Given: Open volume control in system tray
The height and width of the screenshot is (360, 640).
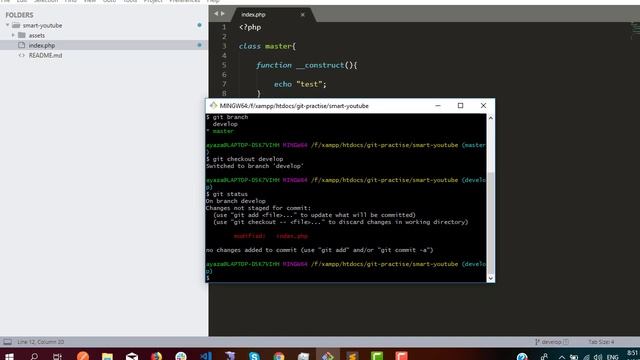Looking at the screenshot, I should (598, 357).
